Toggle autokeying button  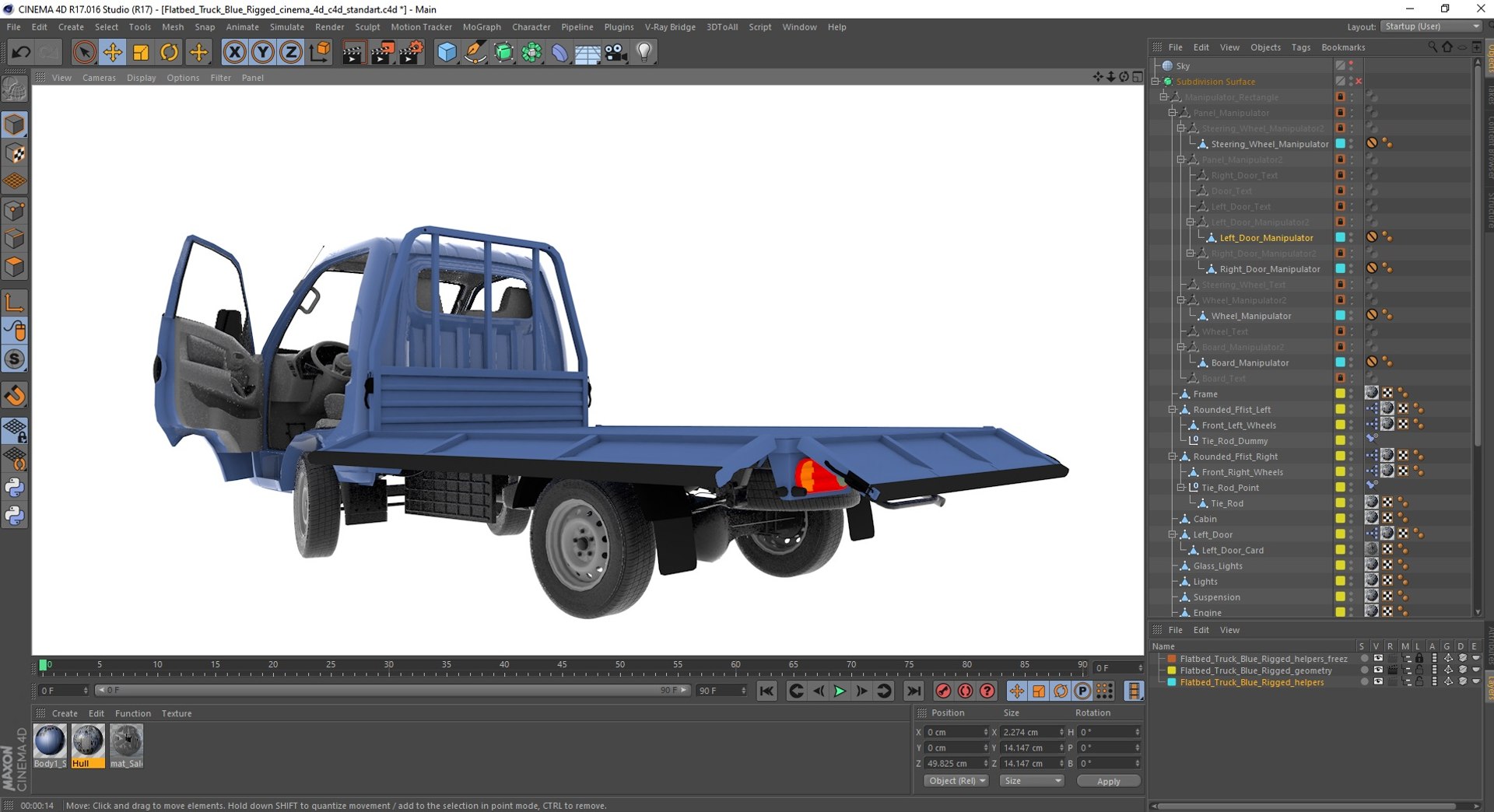(x=965, y=691)
